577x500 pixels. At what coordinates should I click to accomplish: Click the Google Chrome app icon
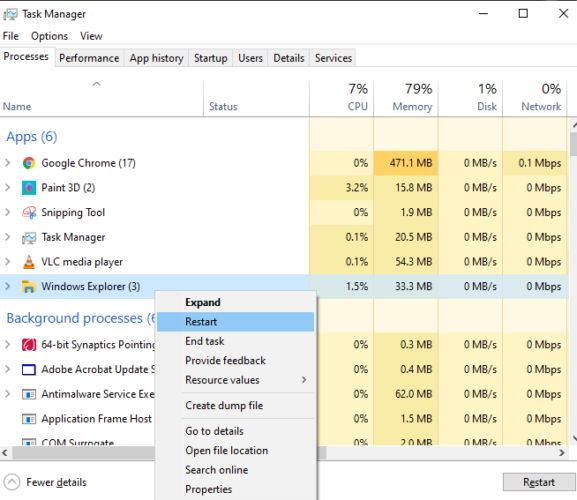29,163
